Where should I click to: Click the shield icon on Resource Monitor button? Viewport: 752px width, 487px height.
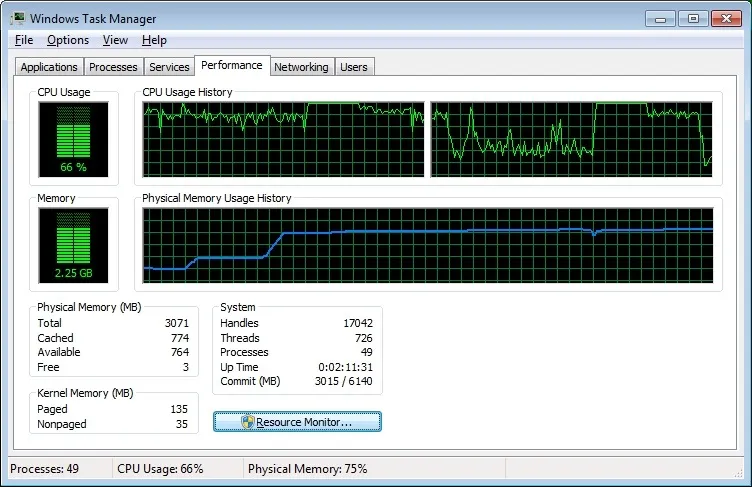pos(247,422)
